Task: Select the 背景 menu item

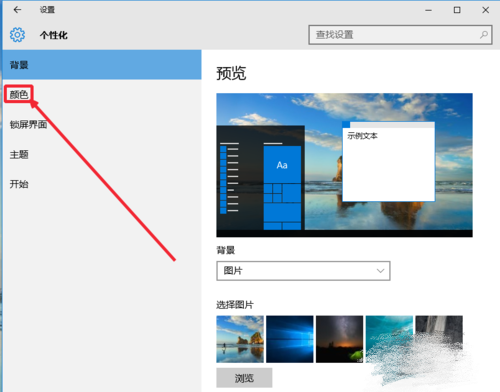Action: coord(102,65)
